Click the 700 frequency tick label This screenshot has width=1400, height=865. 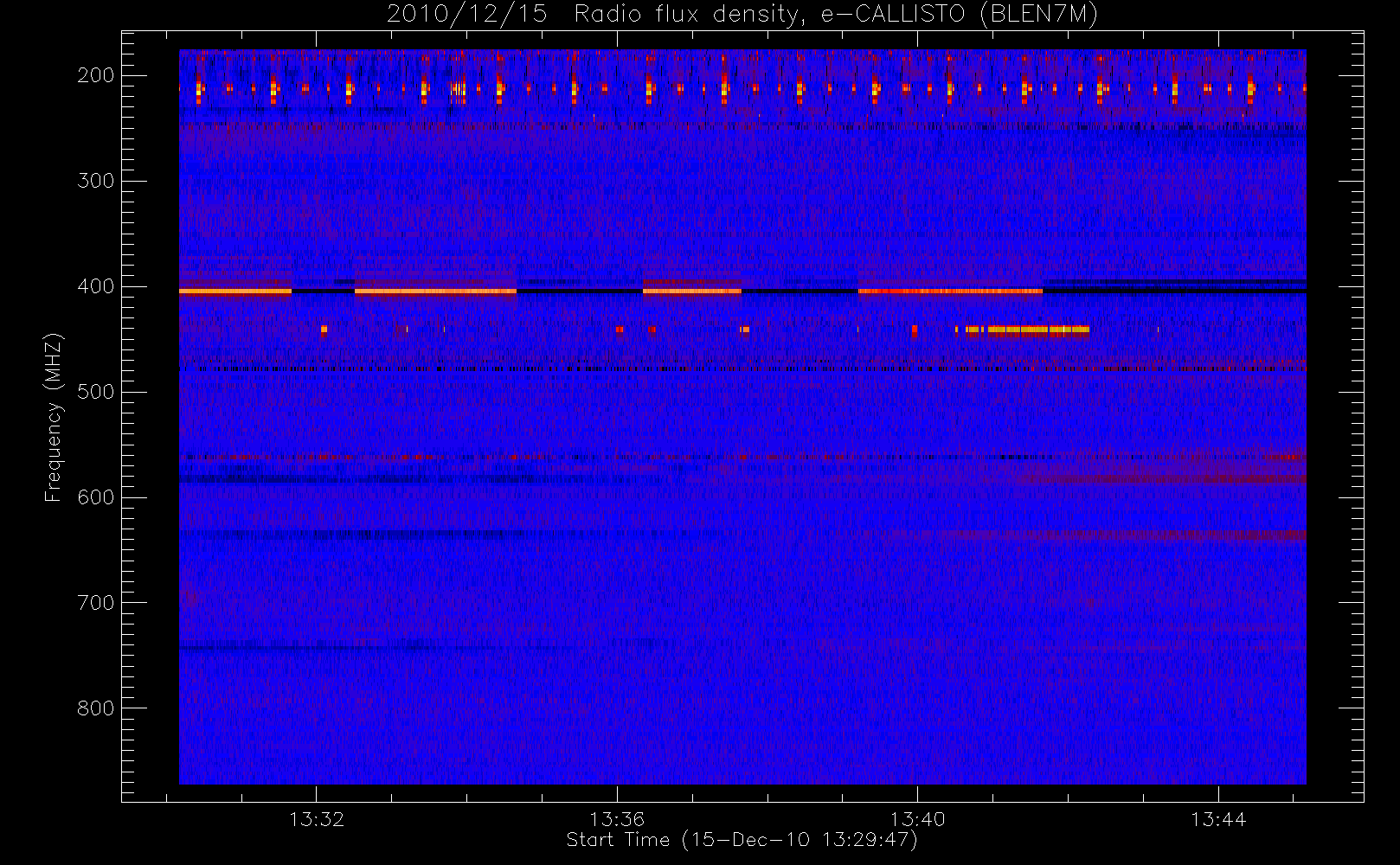(x=95, y=603)
